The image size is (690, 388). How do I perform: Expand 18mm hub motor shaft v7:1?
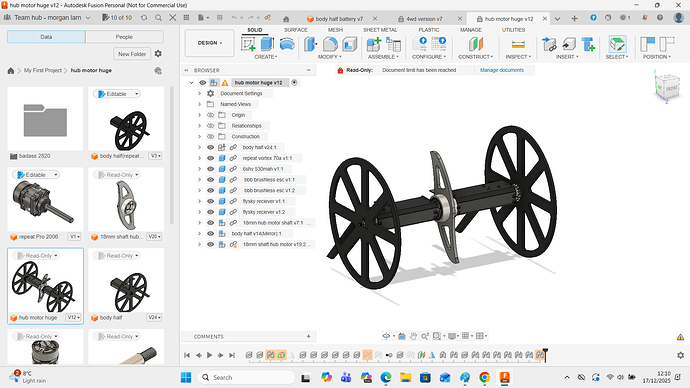tap(199, 223)
